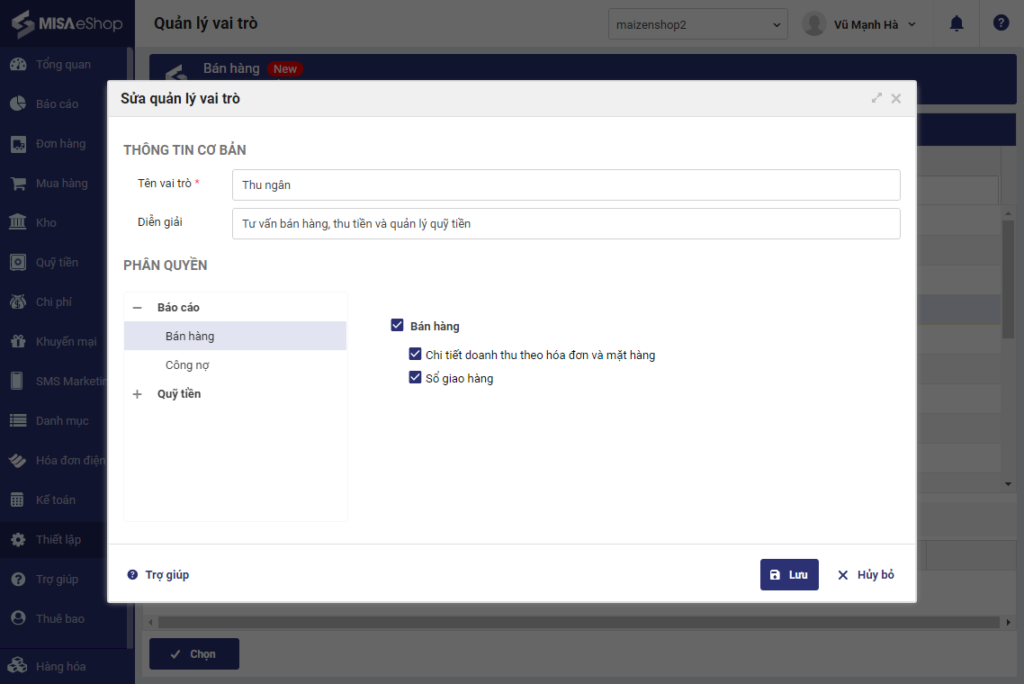The height and width of the screenshot is (684, 1024).
Task: Collapse the Báo cáo tree node
Action: pyautogui.click(x=137, y=308)
